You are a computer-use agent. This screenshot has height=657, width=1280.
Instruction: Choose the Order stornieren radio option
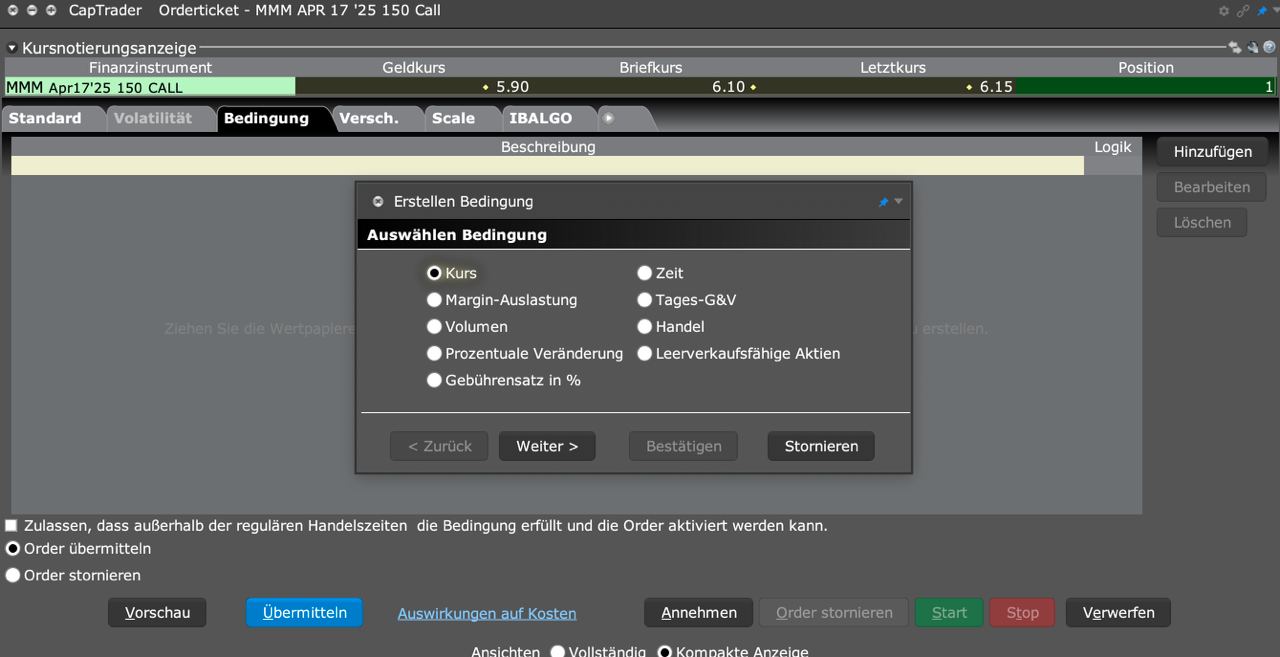tap(13, 576)
